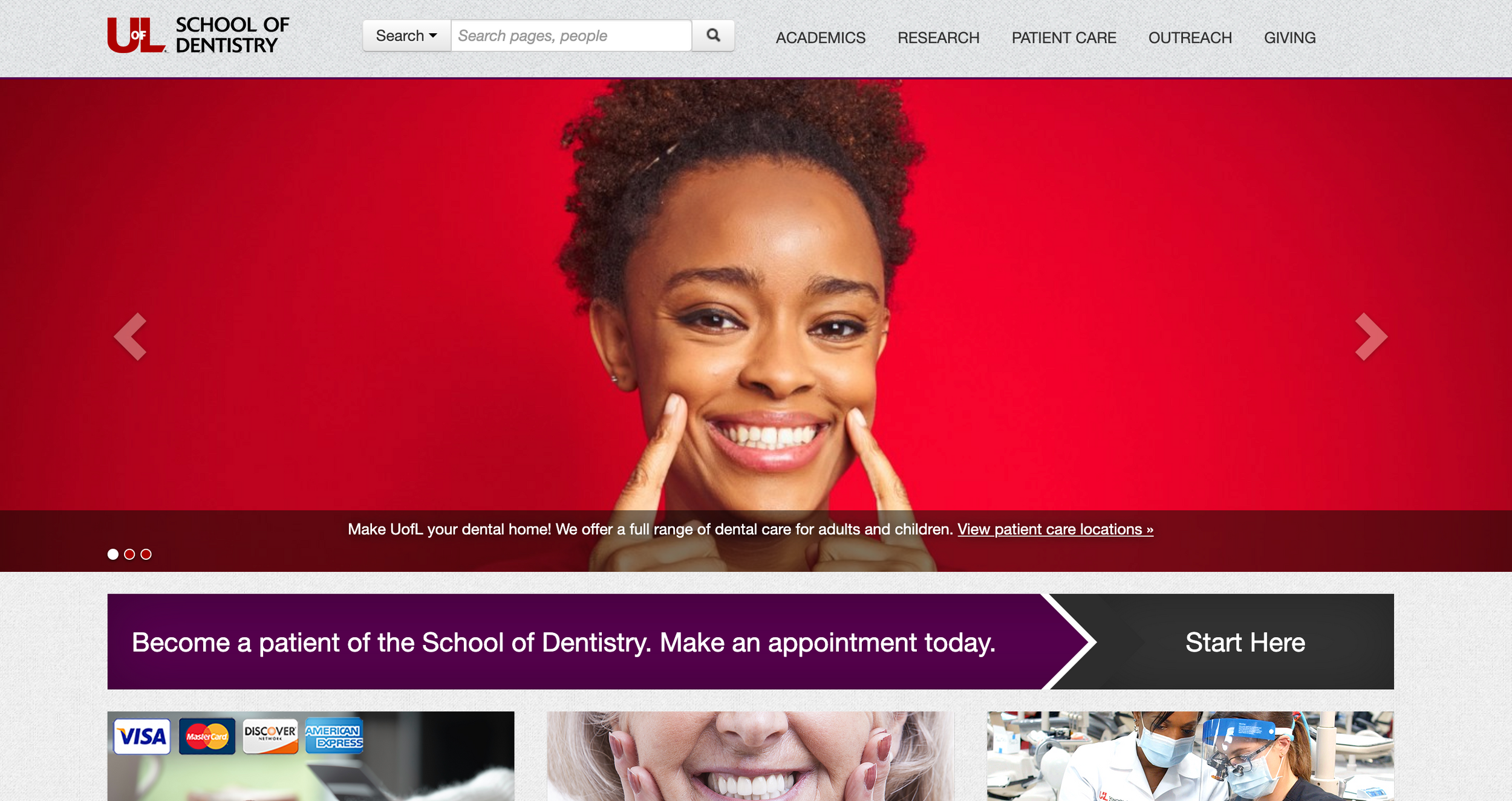The width and height of the screenshot is (1512, 801).
Task: Open the Research navigation item
Action: (x=939, y=38)
